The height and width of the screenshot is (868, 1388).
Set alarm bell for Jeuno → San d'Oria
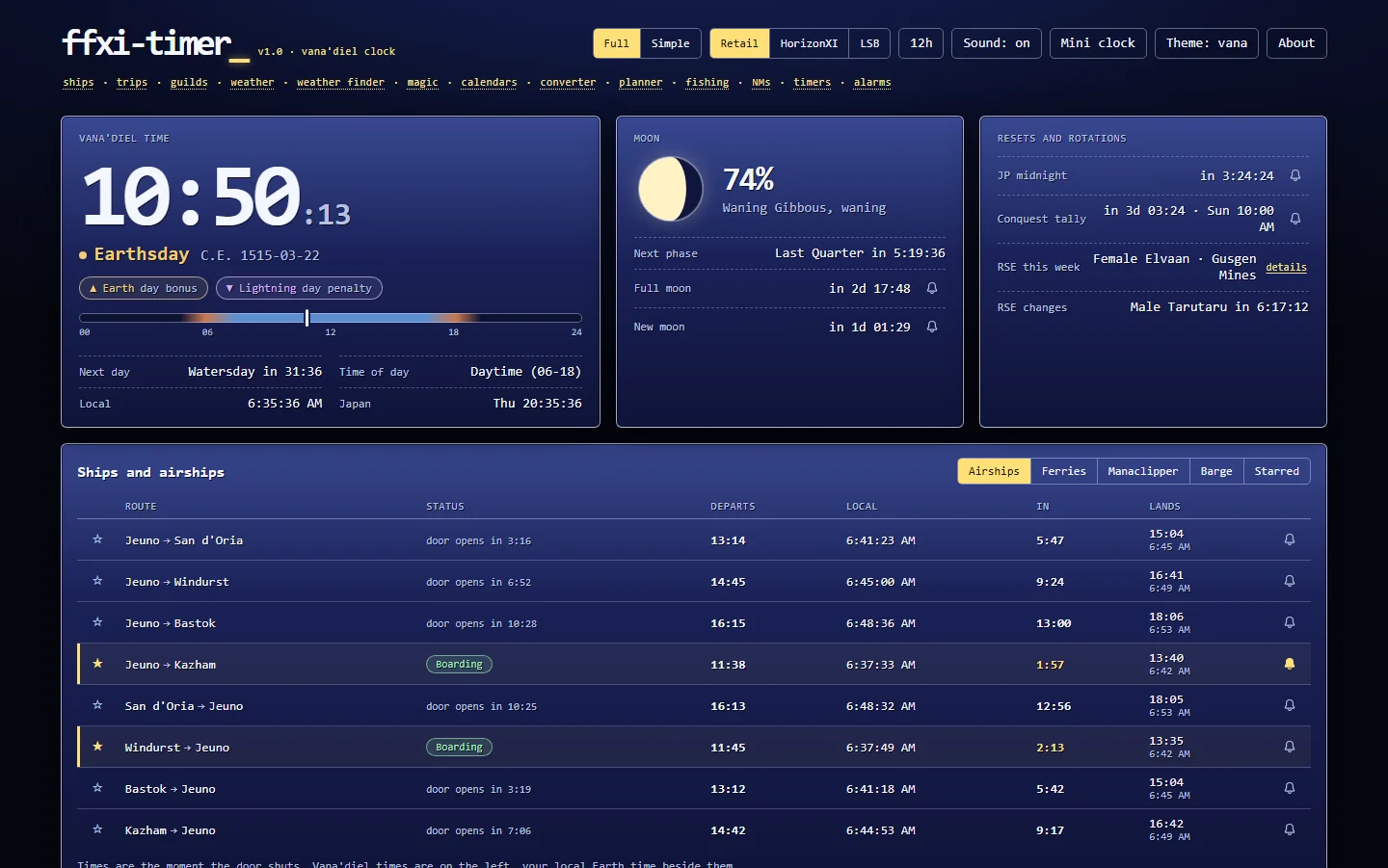(x=1290, y=539)
